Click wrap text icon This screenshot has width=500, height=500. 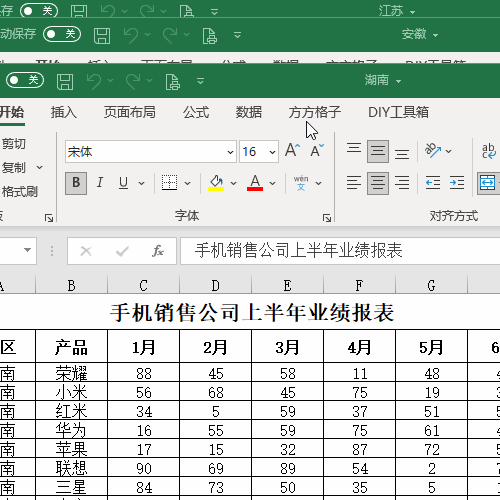[489, 151]
